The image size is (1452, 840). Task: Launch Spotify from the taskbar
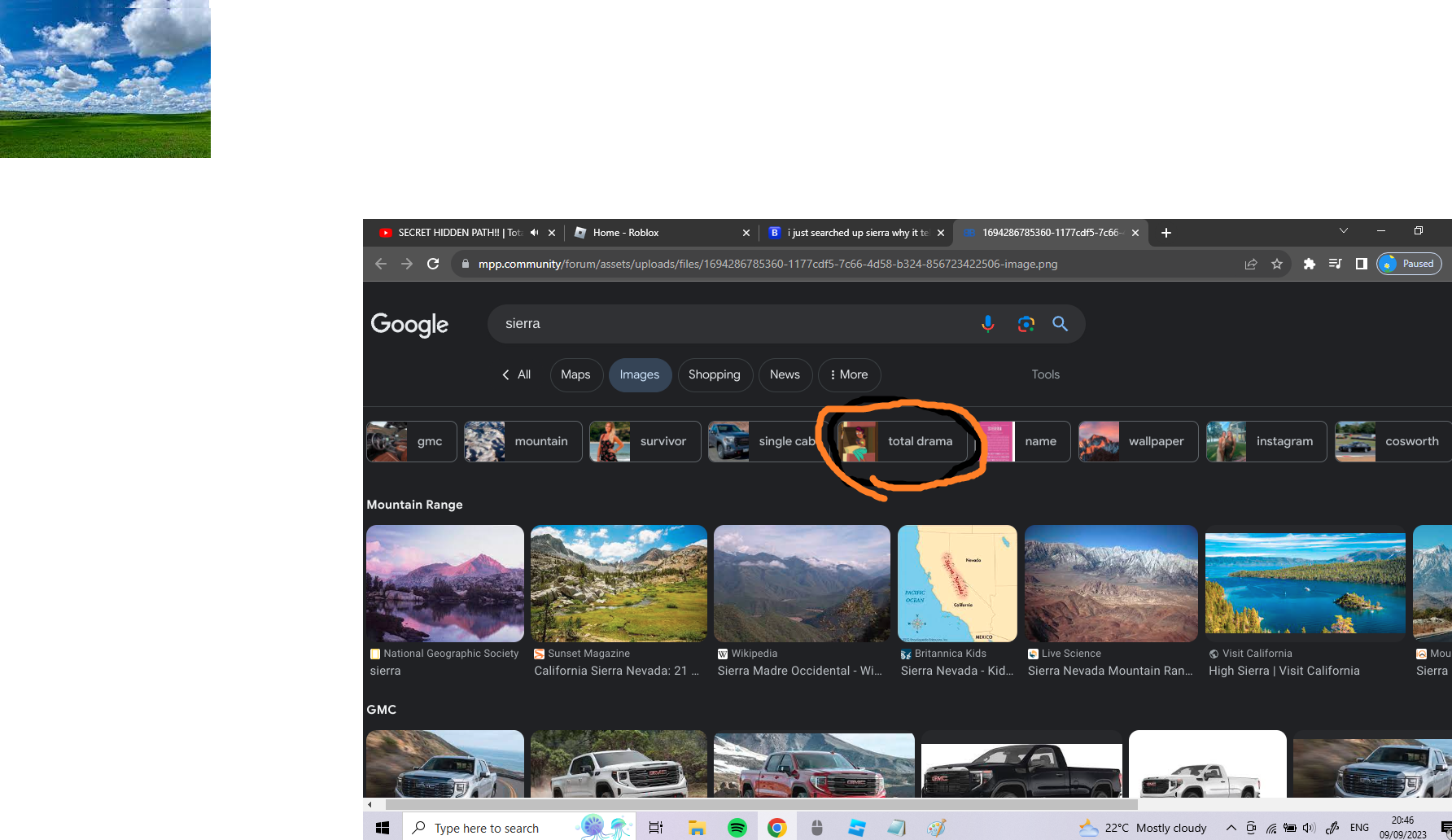737,828
